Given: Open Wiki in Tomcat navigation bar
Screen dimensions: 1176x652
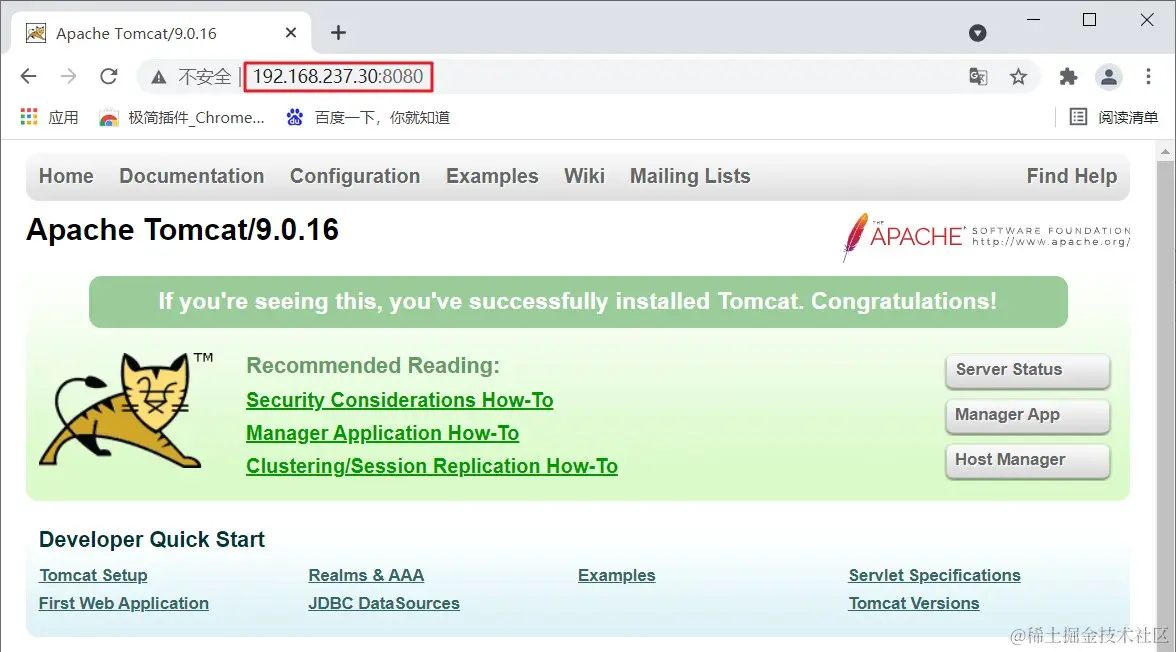Looking at the screenshot, I should 584,176.
